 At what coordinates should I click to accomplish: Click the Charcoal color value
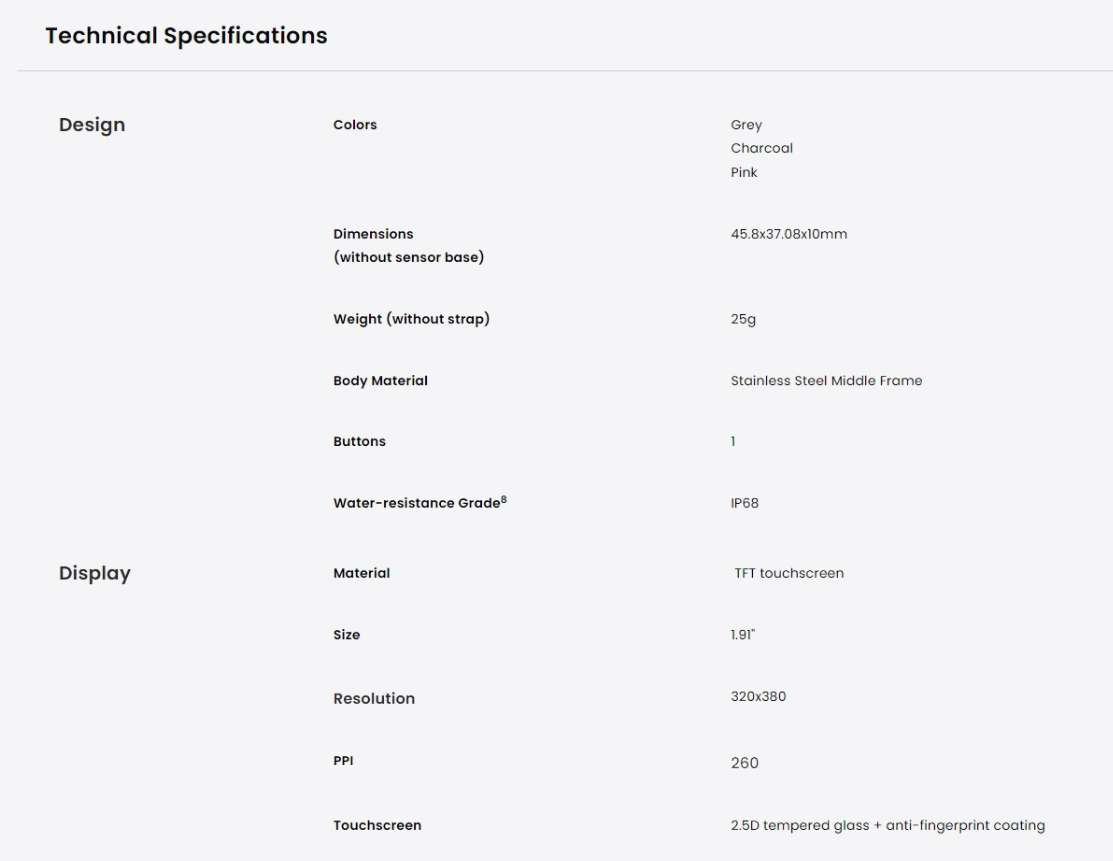(762, 148)
